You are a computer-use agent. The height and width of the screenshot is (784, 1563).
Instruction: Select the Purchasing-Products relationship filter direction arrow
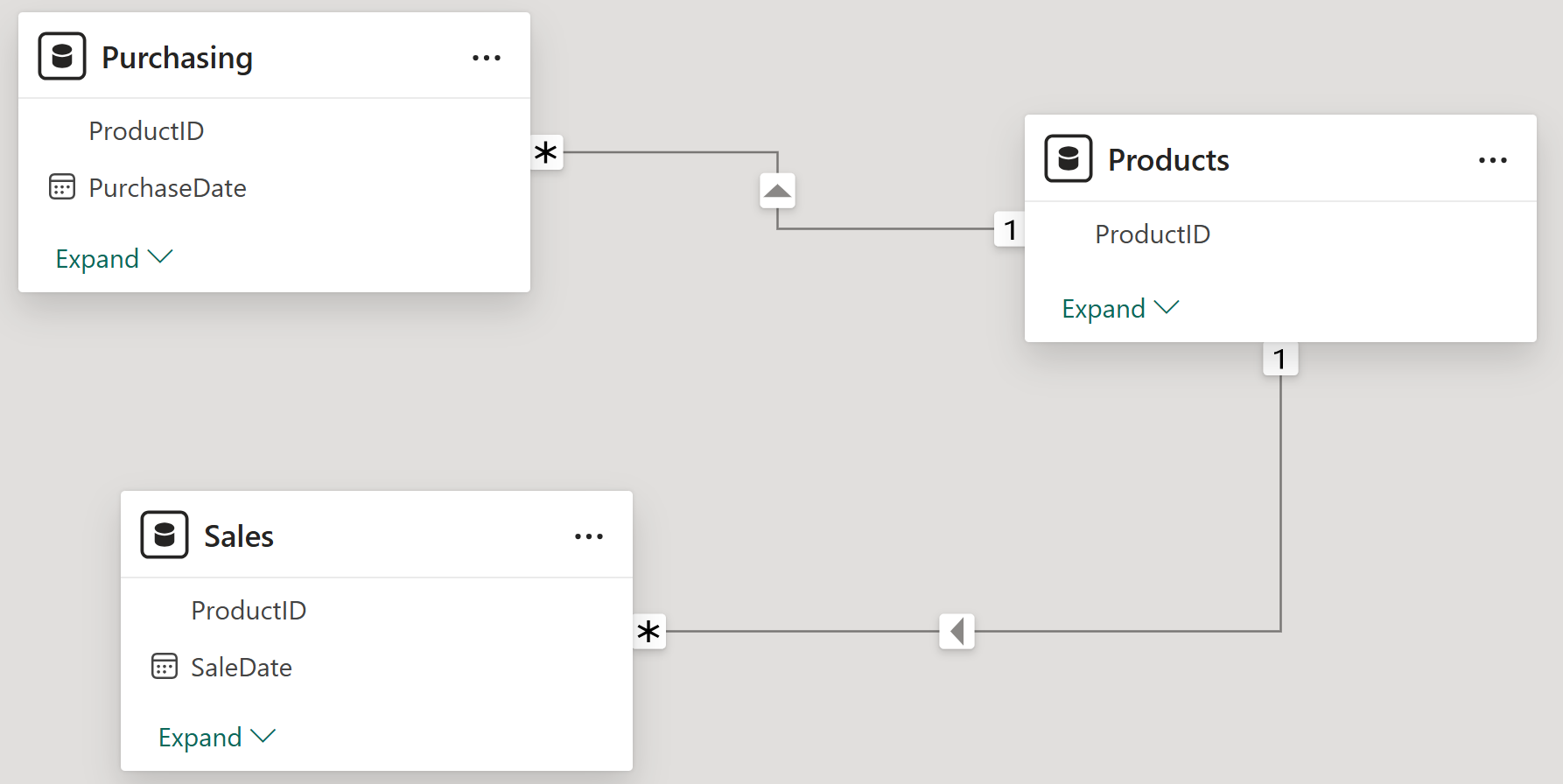click(777, 191)
